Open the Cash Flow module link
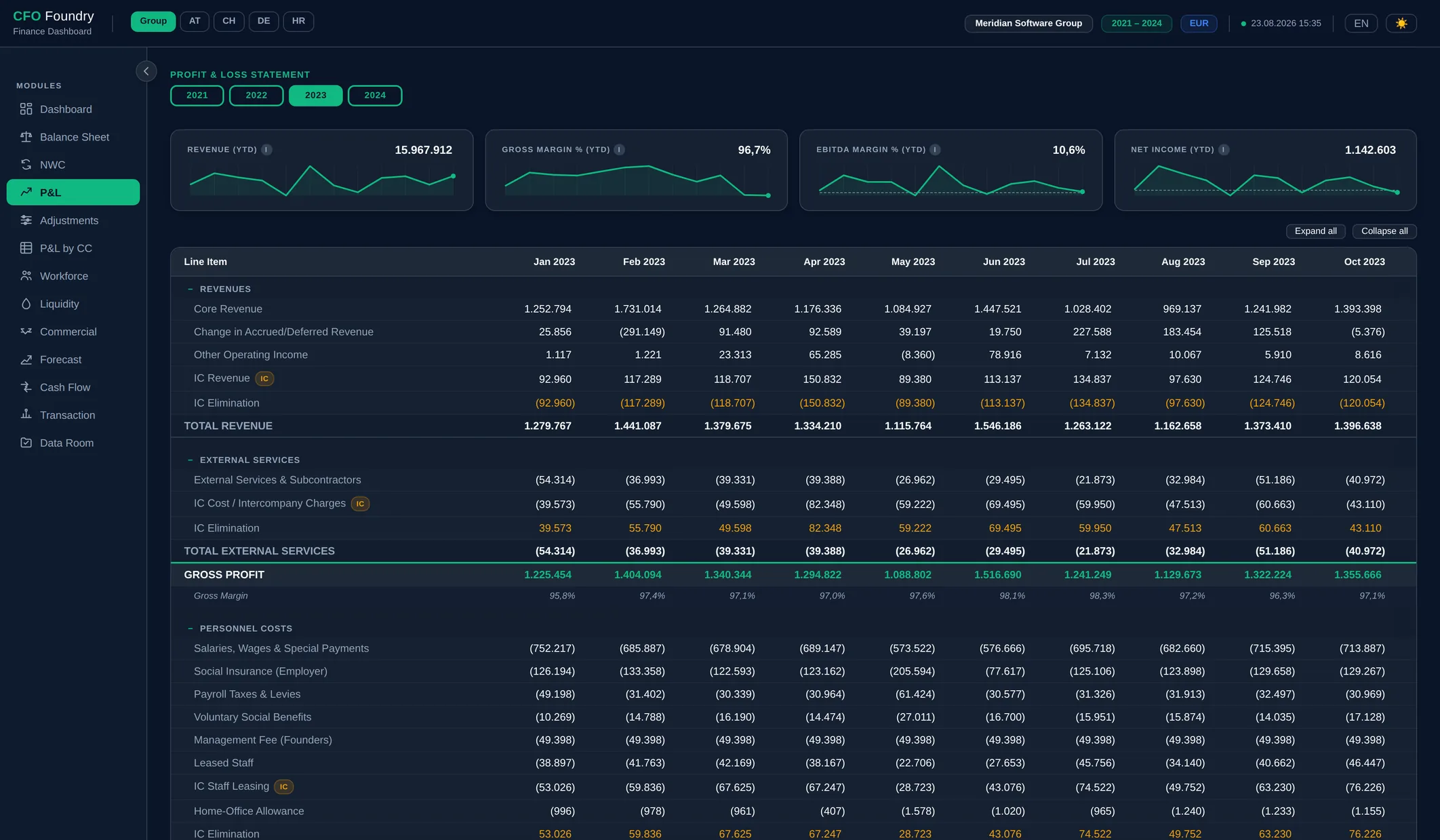The height and width of the screenshot is (840, 1440). pyautogui.click(x=73, y=387)
